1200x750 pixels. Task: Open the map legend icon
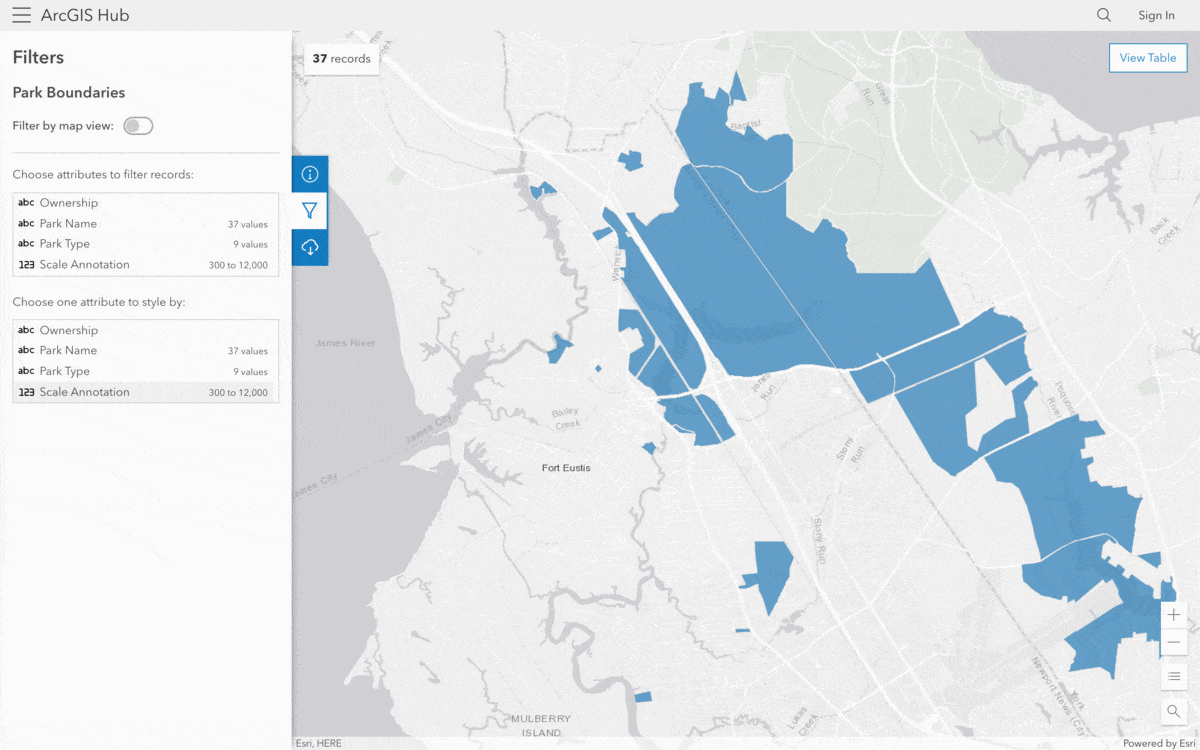(1173, 676)
